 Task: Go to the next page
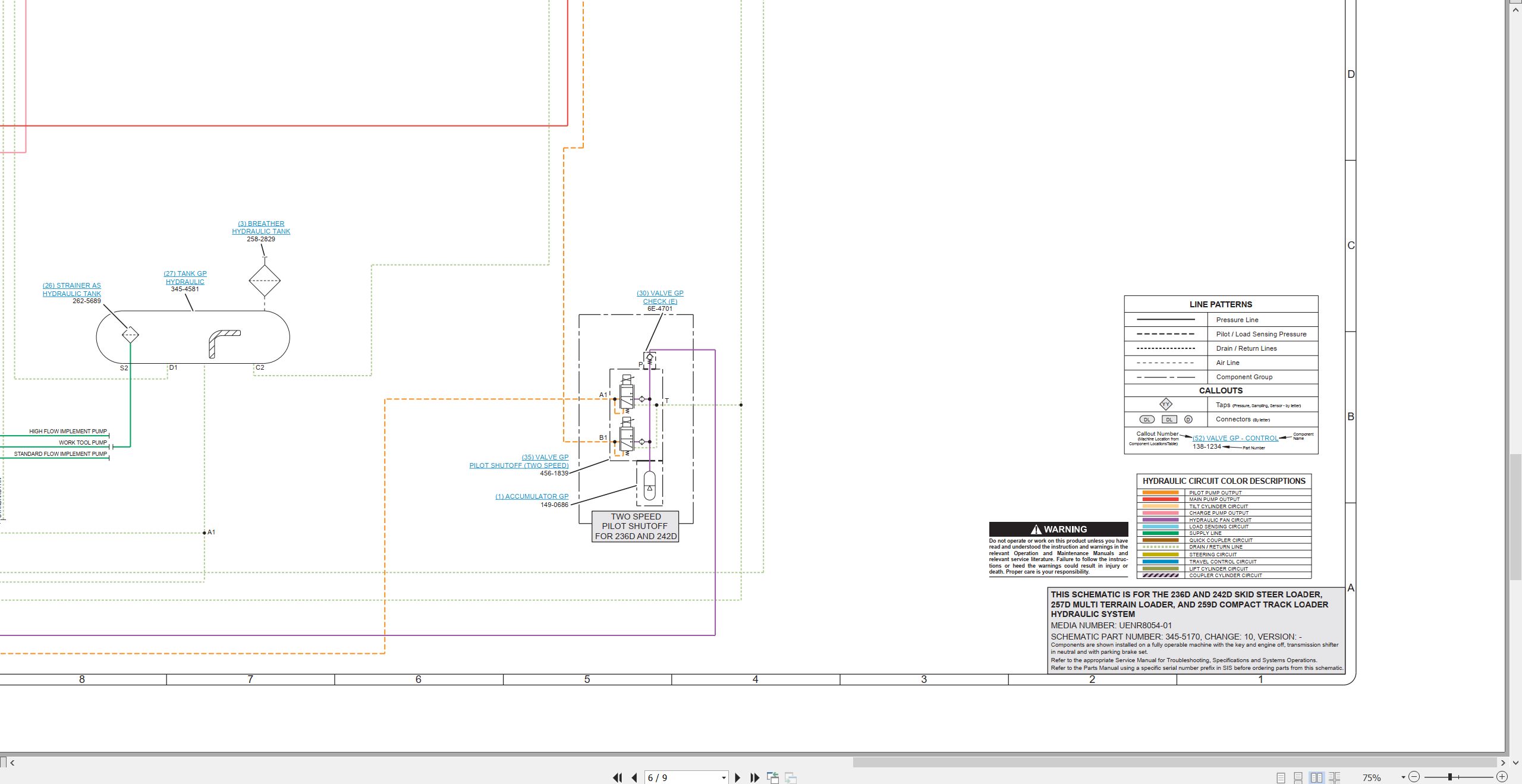click(737, 777)
